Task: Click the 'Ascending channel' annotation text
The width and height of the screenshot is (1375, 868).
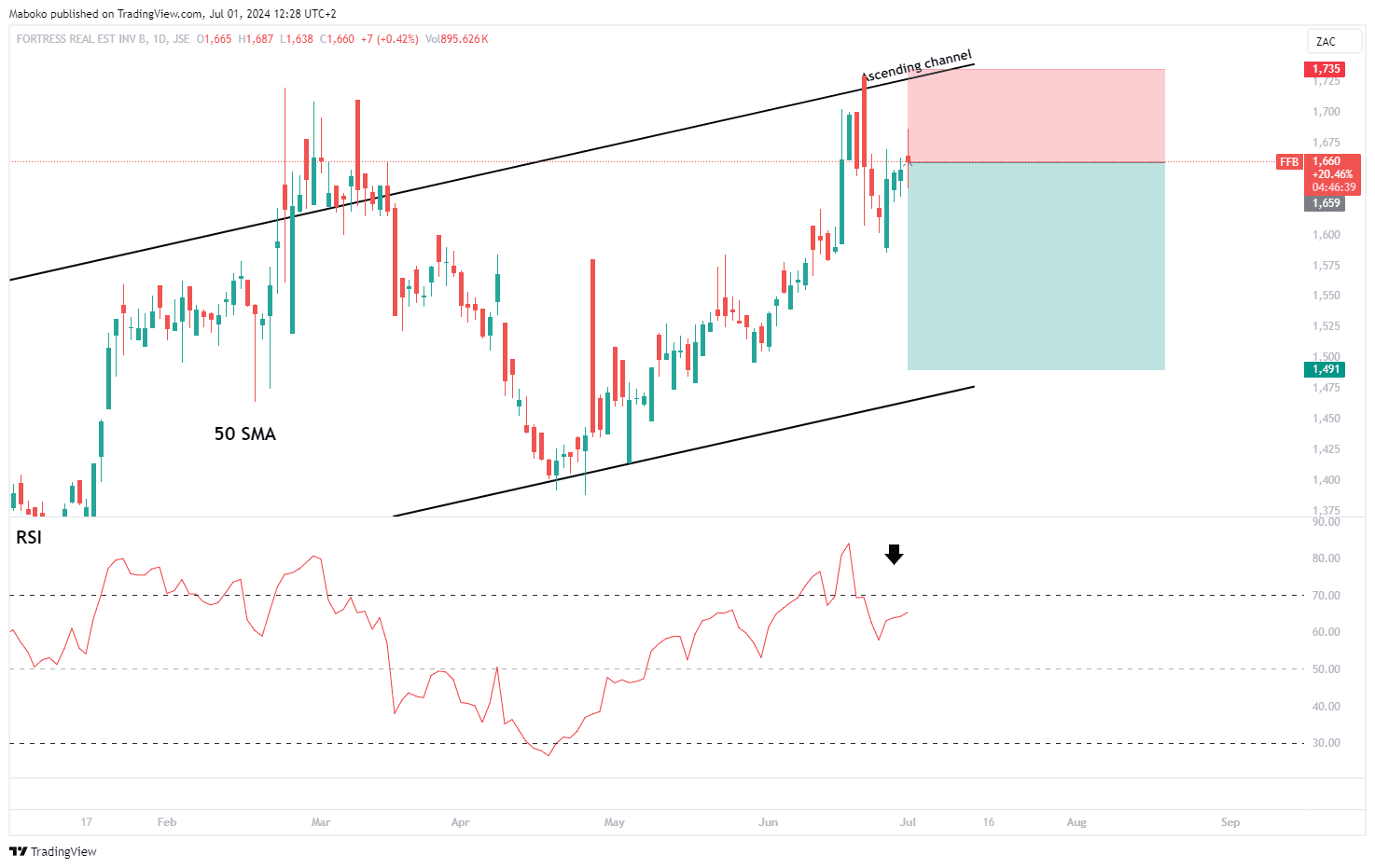Action: pos(917,66)
